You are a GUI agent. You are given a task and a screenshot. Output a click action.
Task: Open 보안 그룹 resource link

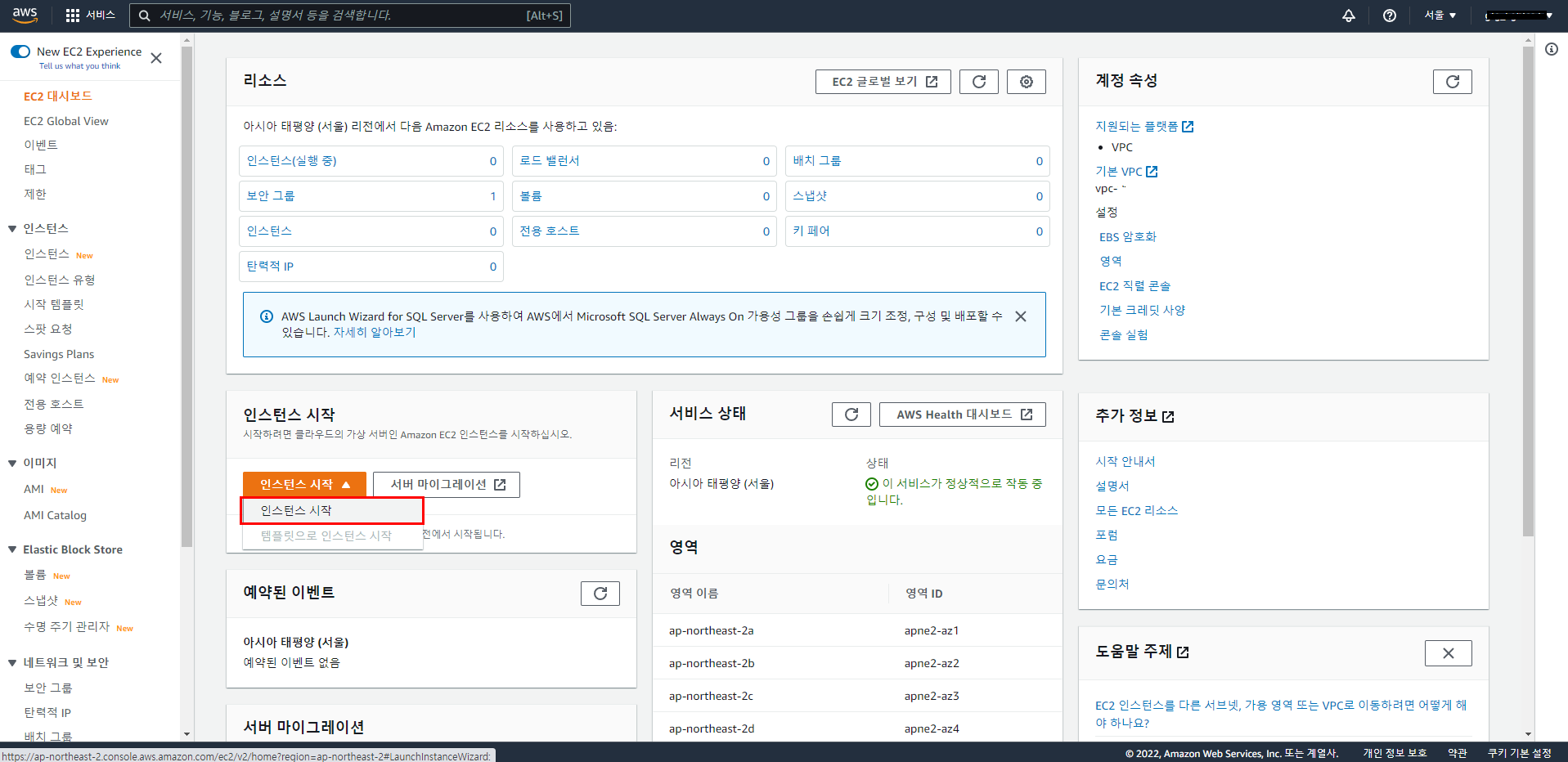271,196
